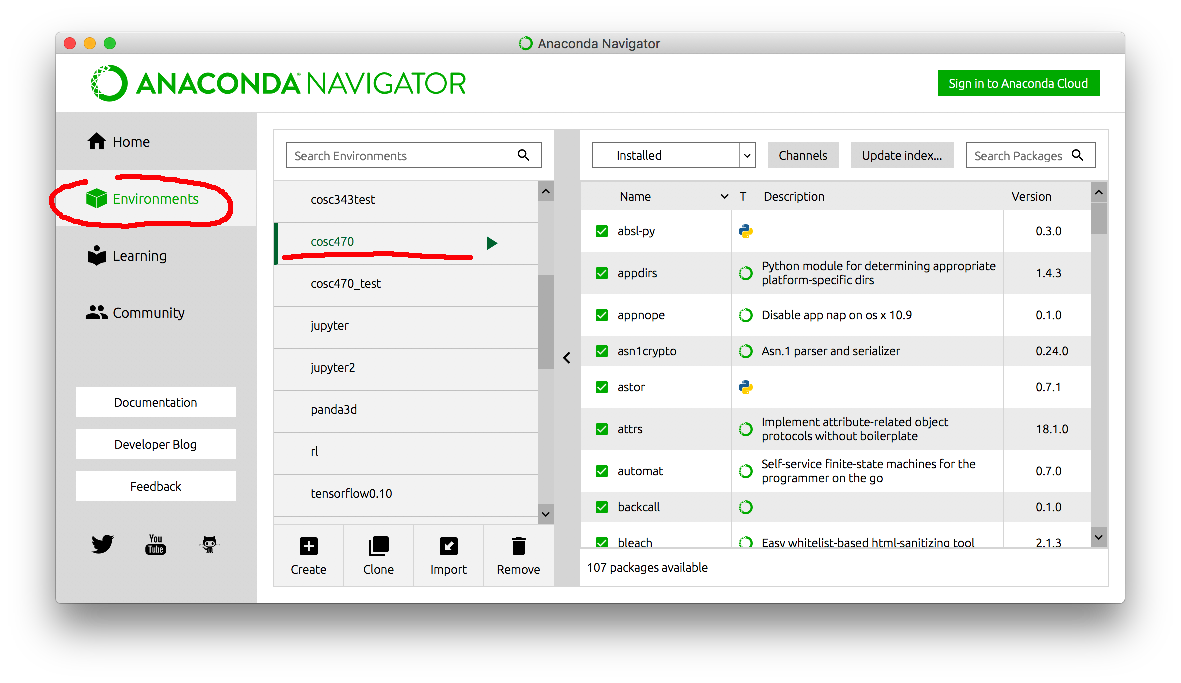Collapse the environments panel with left chevron
1181x683 pixels.
[567, 358]
